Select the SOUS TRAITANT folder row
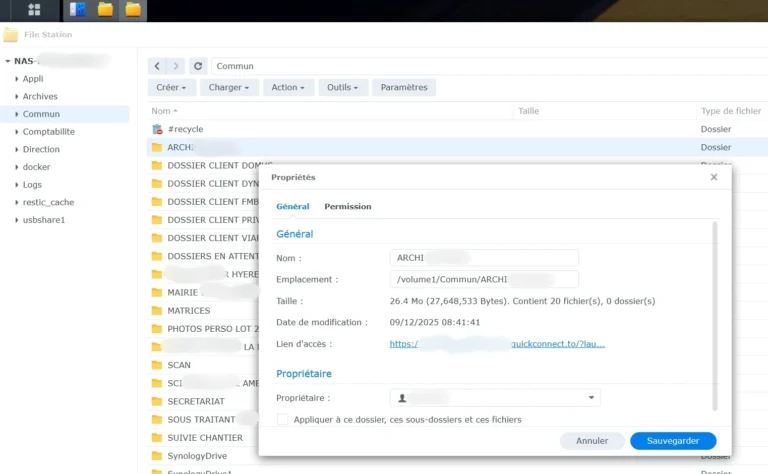The width and height of the screenshot is (768, 474). coord(203,419)
